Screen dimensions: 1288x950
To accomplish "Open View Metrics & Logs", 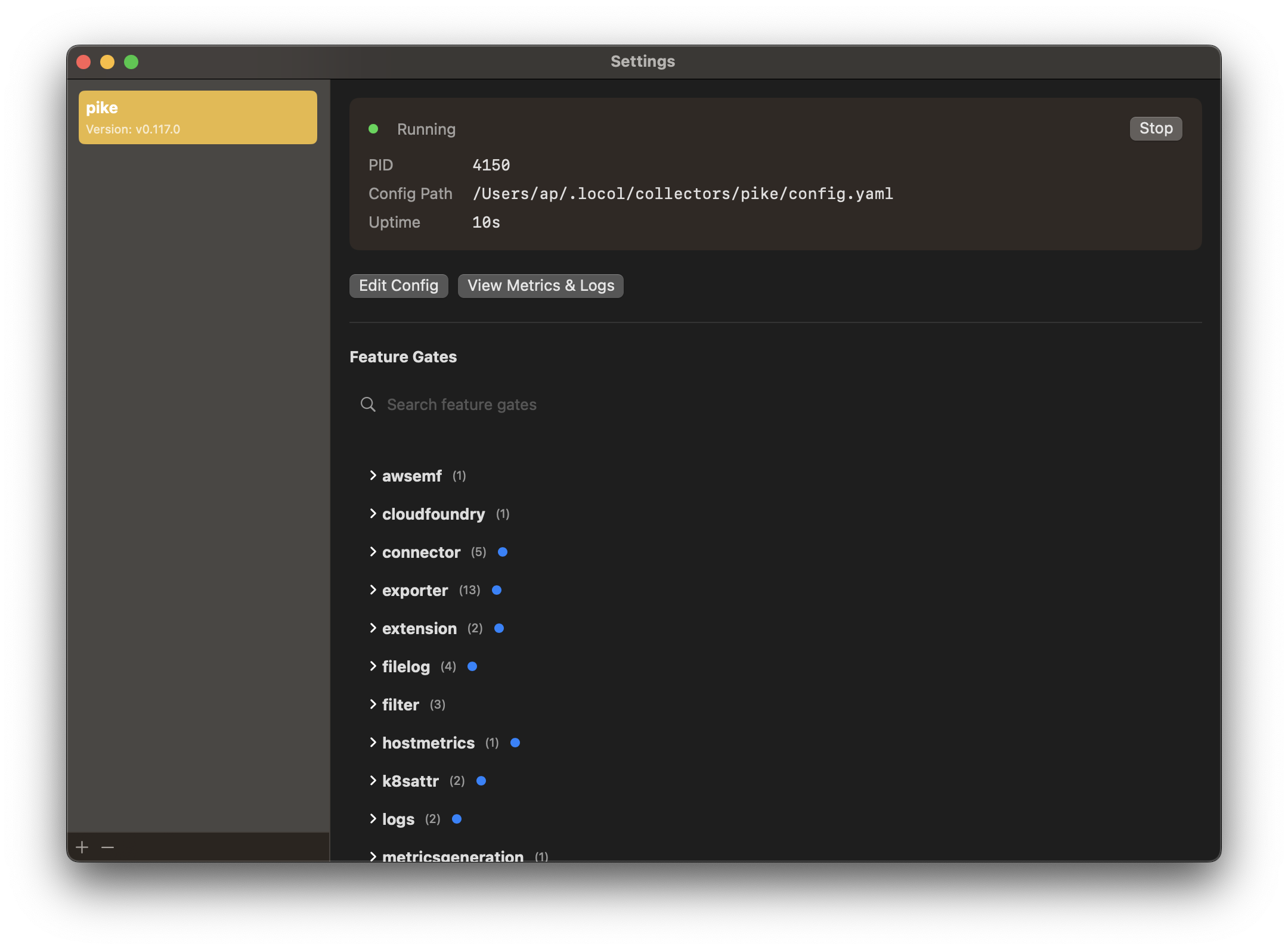I will pos(540,286).
